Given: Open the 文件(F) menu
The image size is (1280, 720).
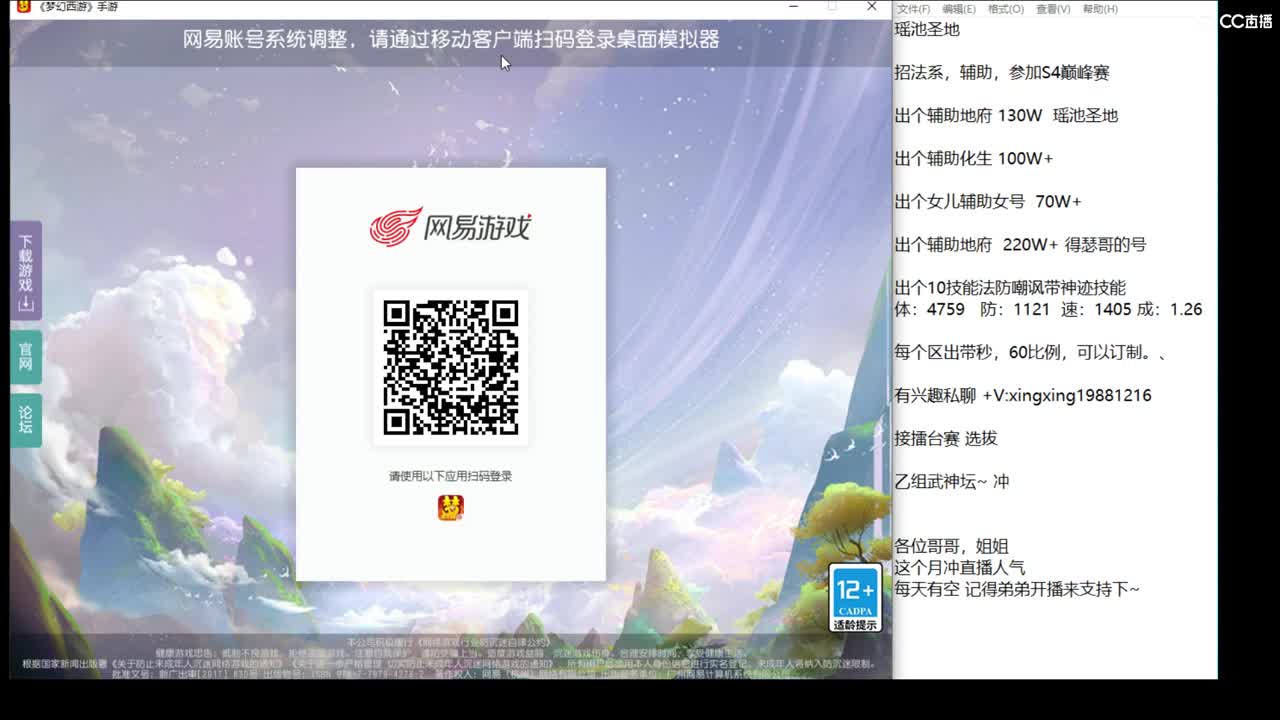Looking at the screenshot, I should coord(916,7).
